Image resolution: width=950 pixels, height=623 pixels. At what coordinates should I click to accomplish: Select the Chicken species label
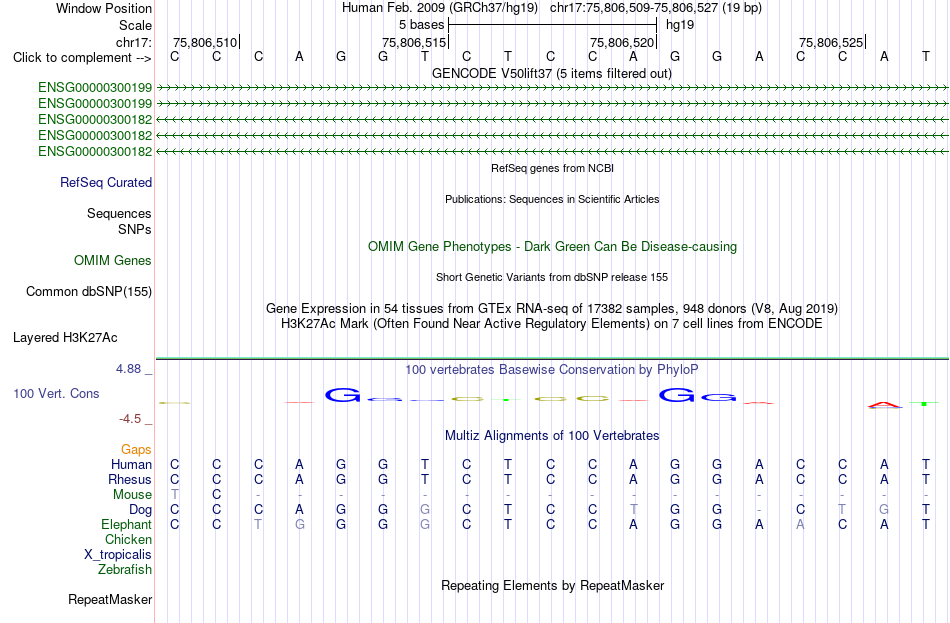(128, 539)
